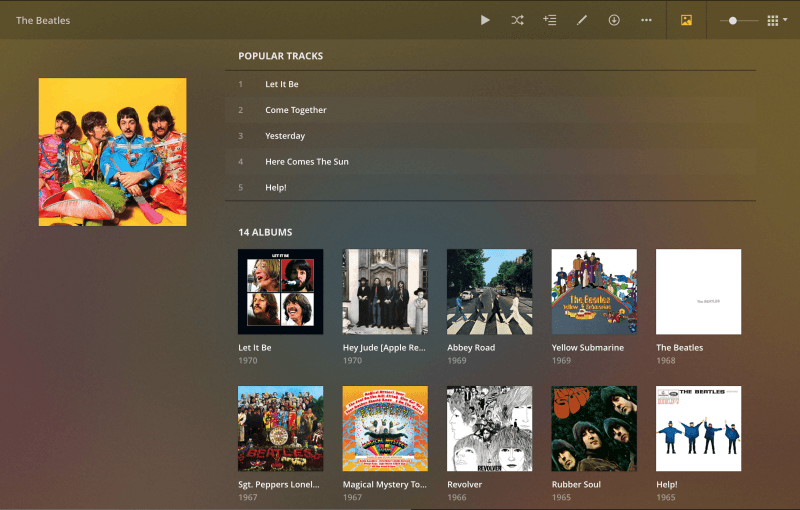Select Come Together in popular tracks
Image resolution: width=800 pixels, height=510 pixels.
pos(296,110)
